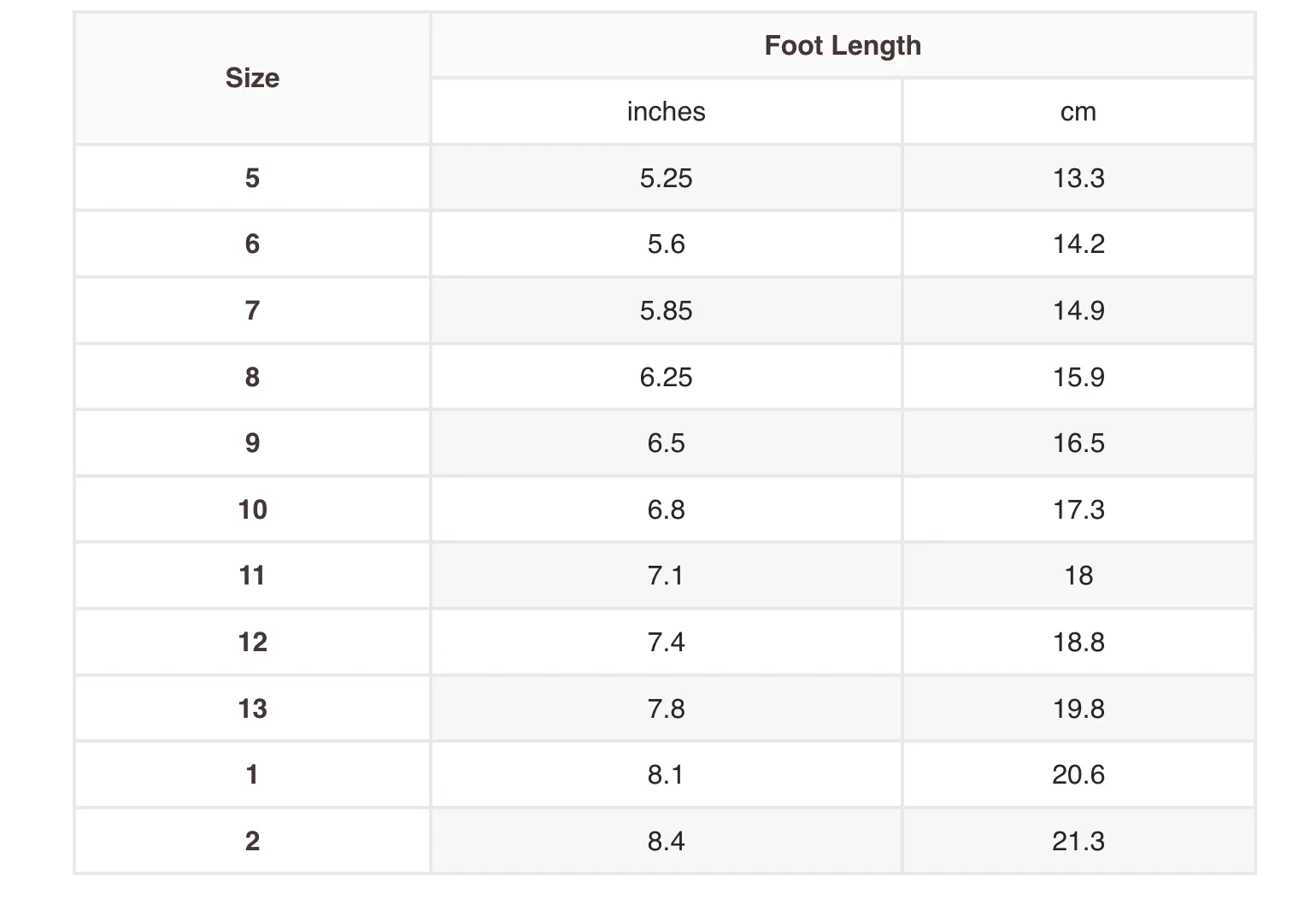
Task: Select the size 10 row label
Action: 252,509
